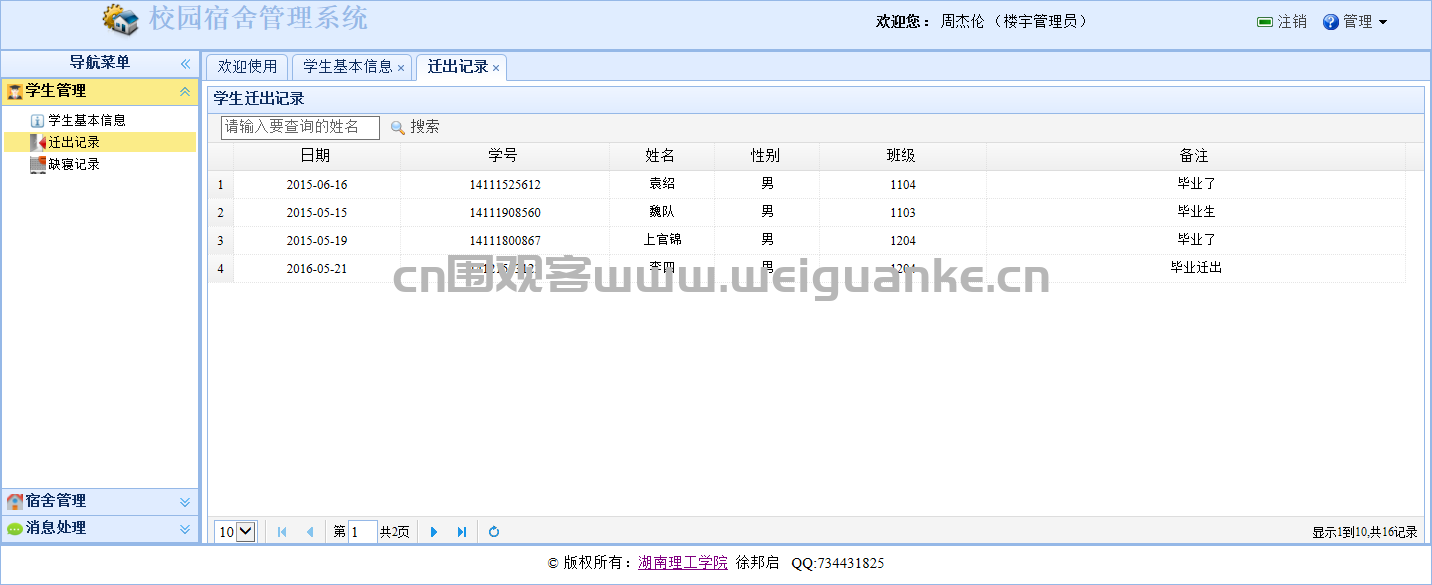Go to previous page of records

click(310, 532)
